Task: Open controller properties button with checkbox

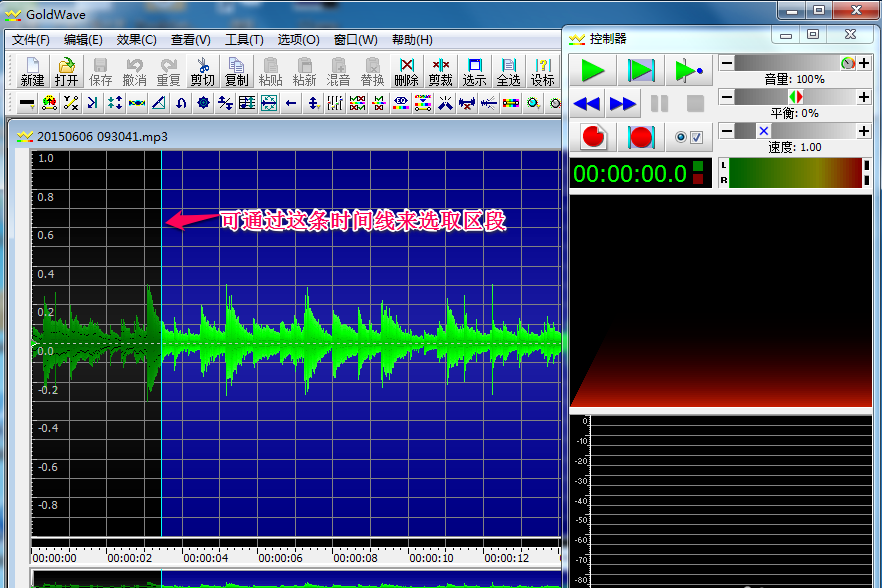Action: point(689,137)
